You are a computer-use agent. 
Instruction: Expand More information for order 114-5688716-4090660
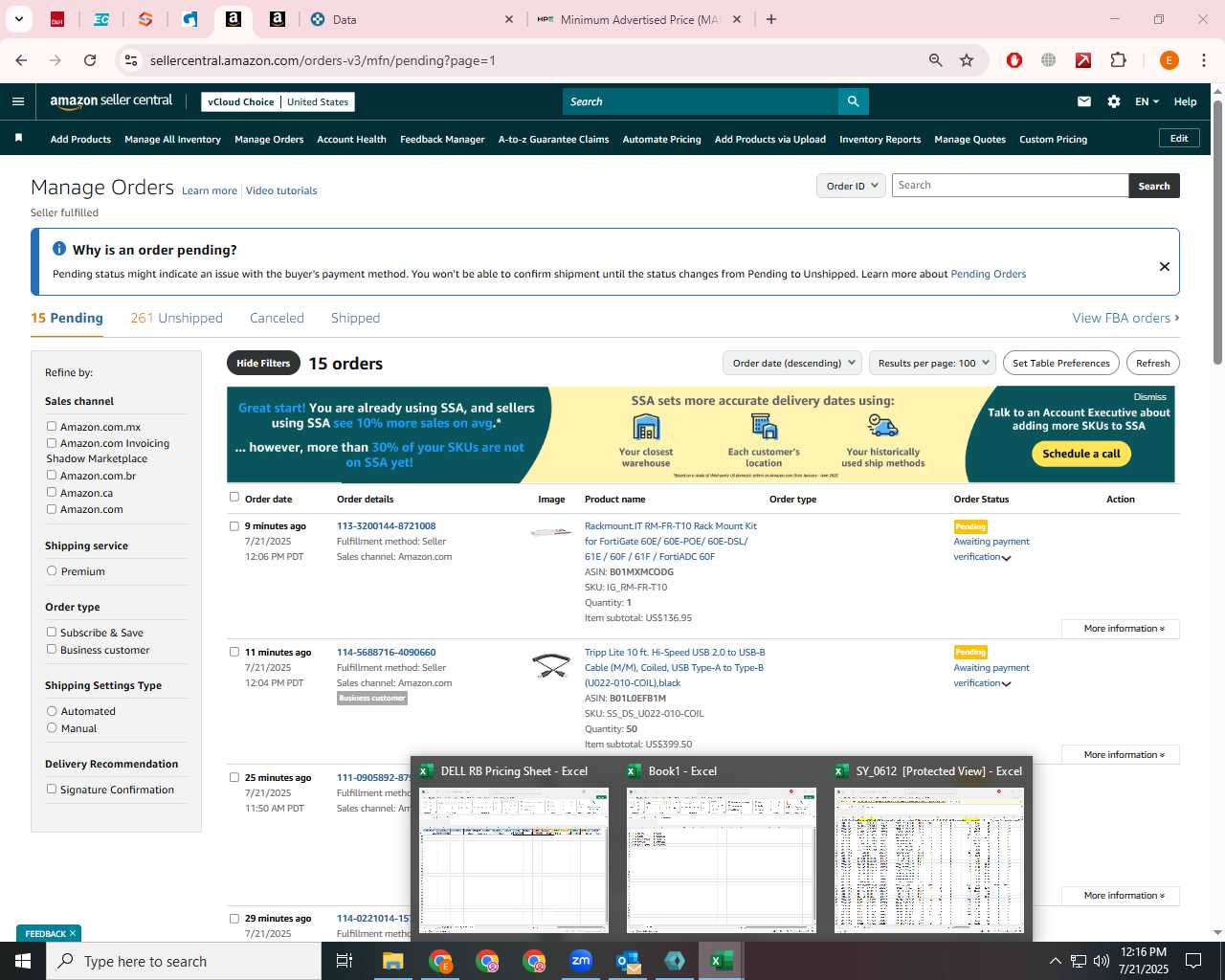(x=1120, y=755)
